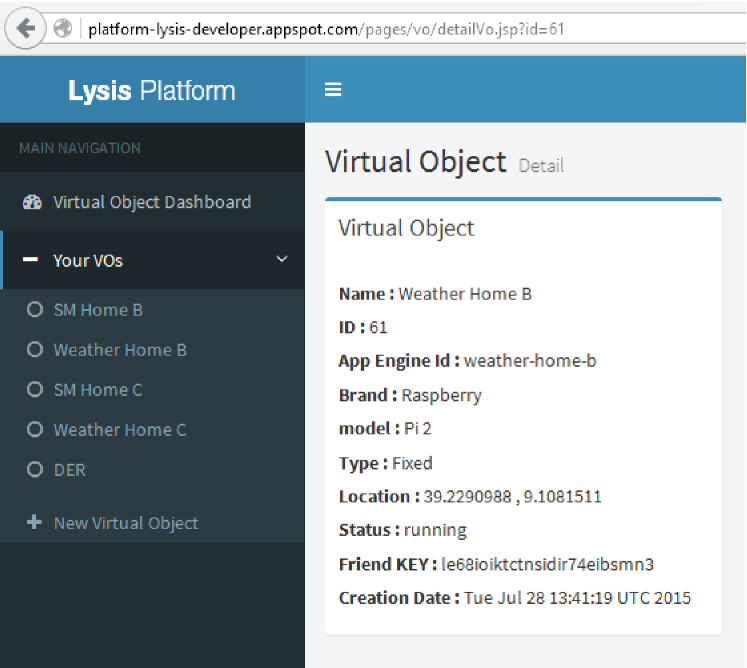Open Virtual Object Dashboard menu item

152,202
